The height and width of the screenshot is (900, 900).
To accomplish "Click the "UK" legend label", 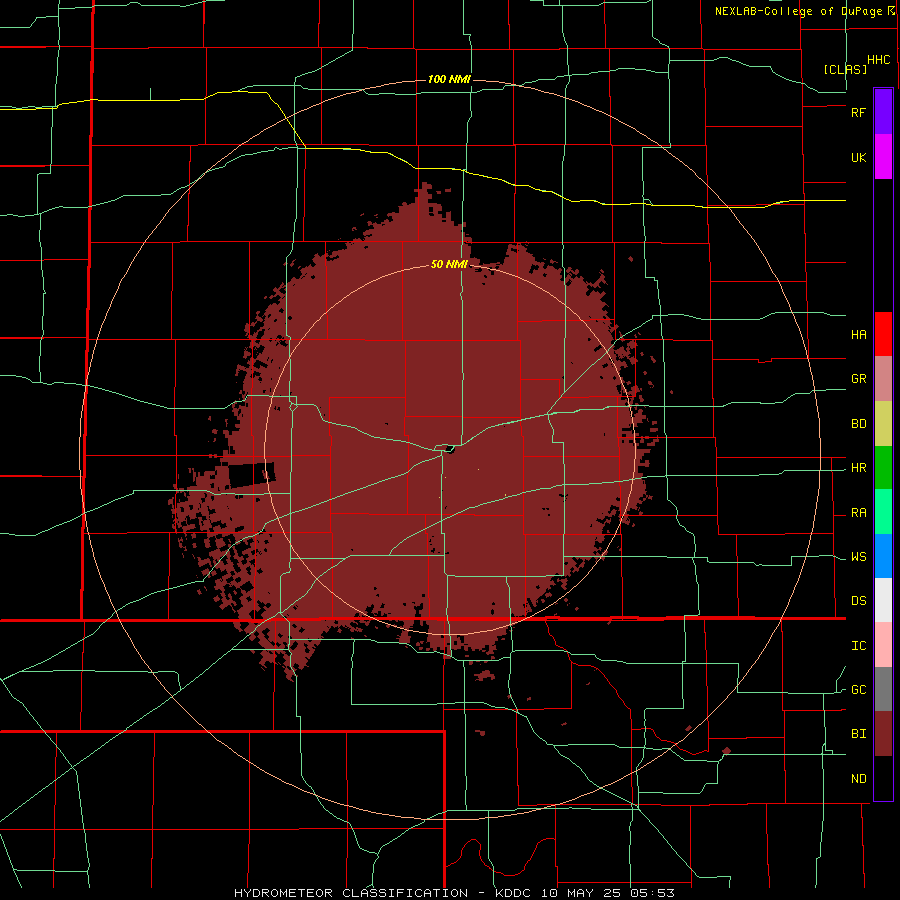I will tap(858, 157).
